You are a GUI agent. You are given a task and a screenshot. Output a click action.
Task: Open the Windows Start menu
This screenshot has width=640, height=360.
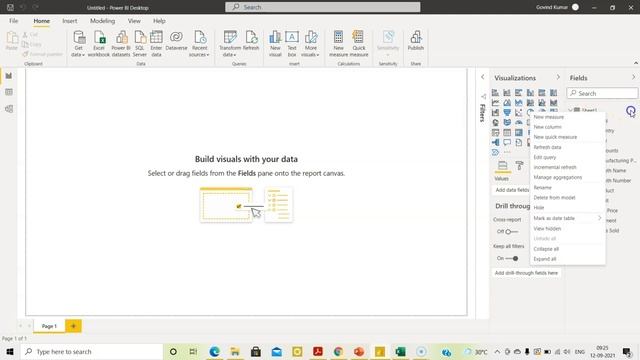pyautogui.click(x=10, y=351)
